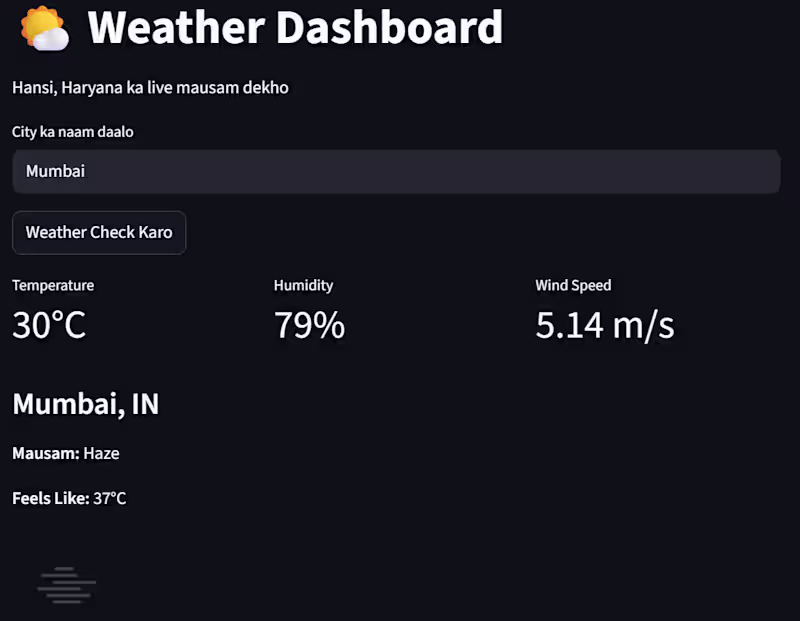Select the Temperature metric label
The image size is (800, 621).
(x=53, y=286)
